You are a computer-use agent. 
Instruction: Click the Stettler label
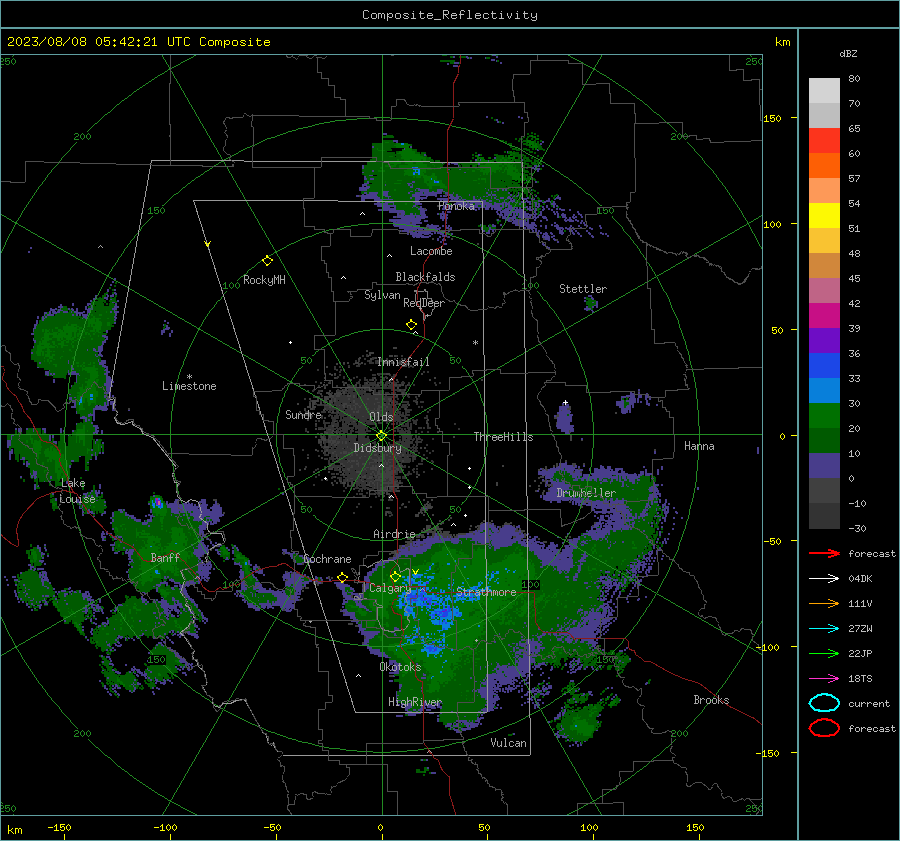click(583, 289)
